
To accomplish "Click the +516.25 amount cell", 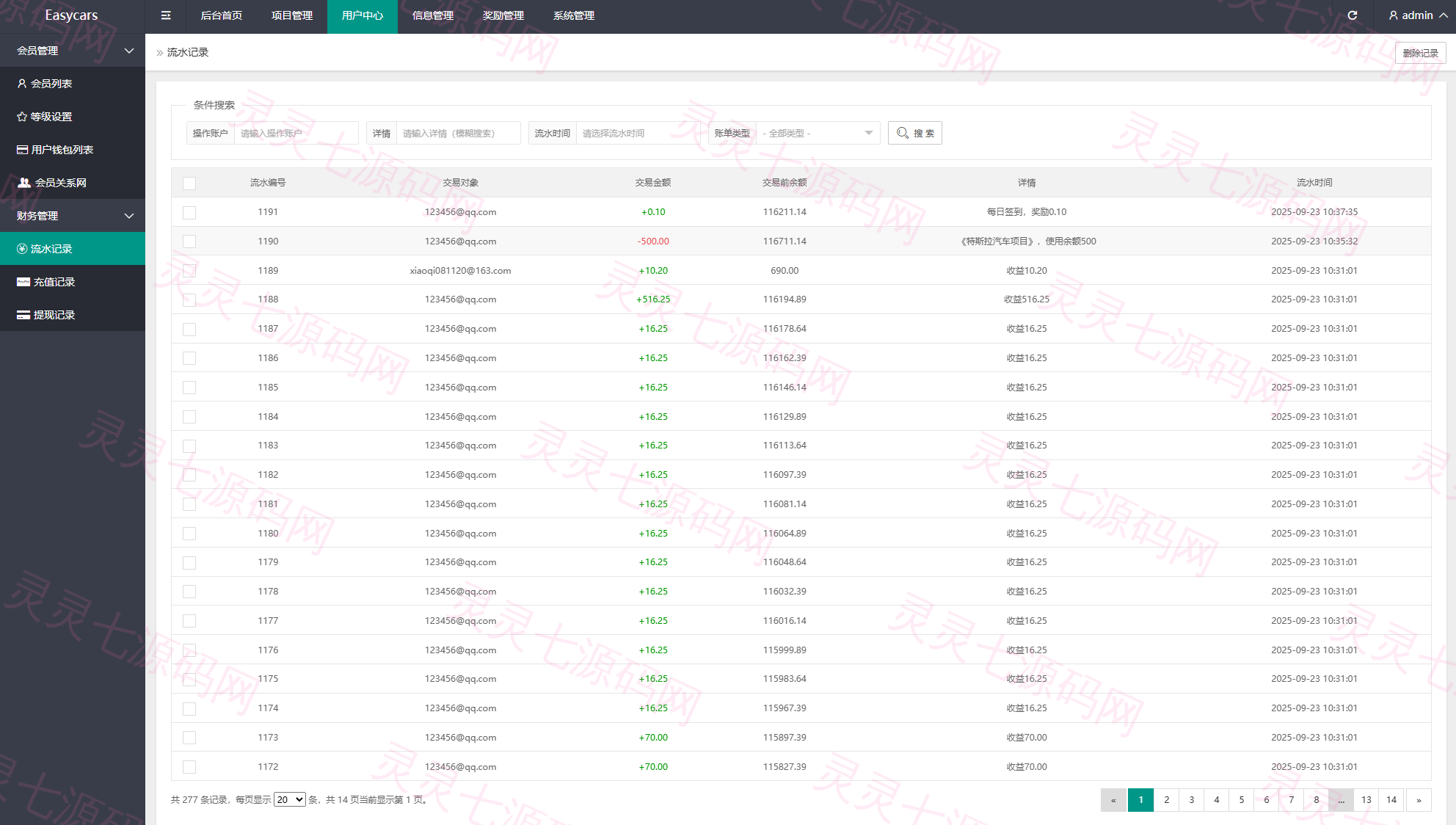I will [653, 299].
